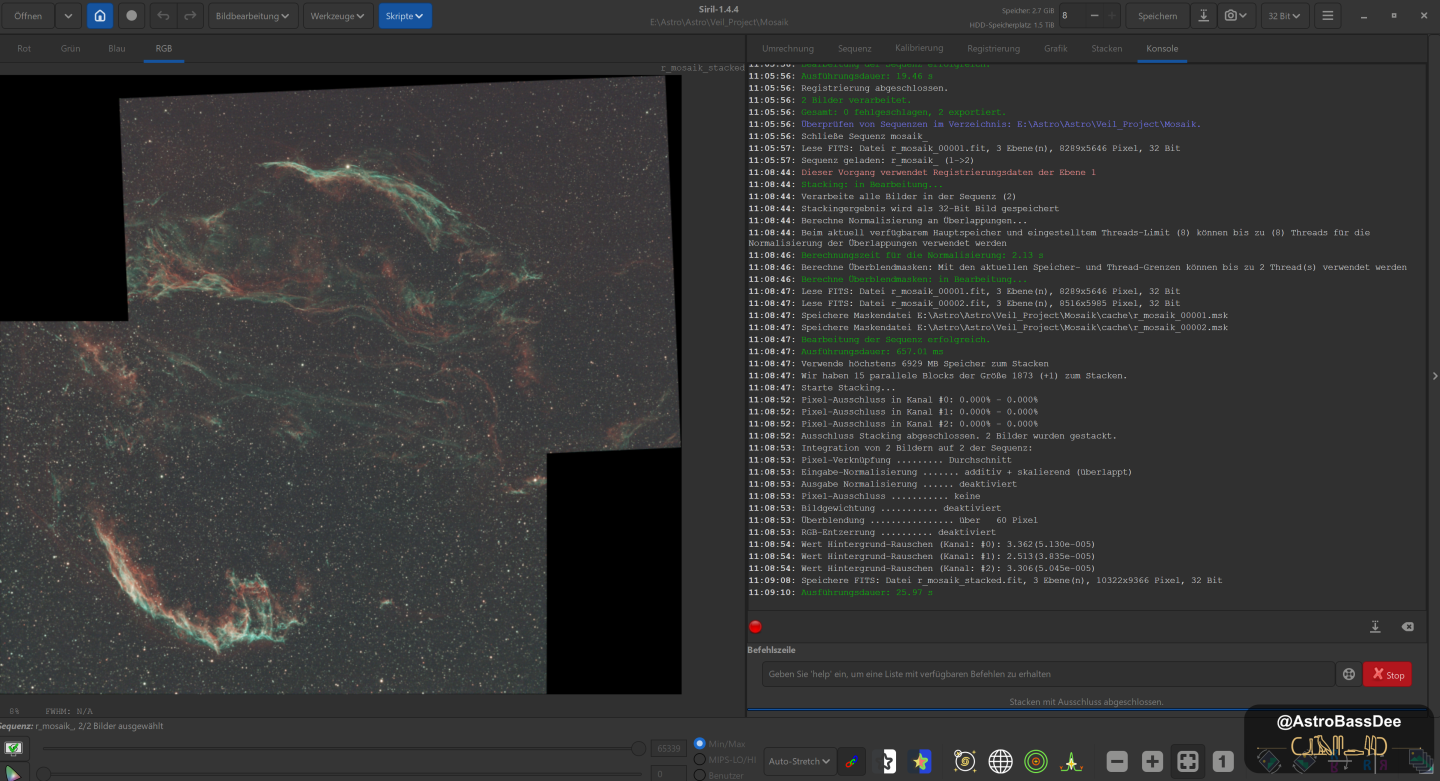Open the Kalibrierung tab
Screen dimensions: 1440x781
click(x=918, y=48)
